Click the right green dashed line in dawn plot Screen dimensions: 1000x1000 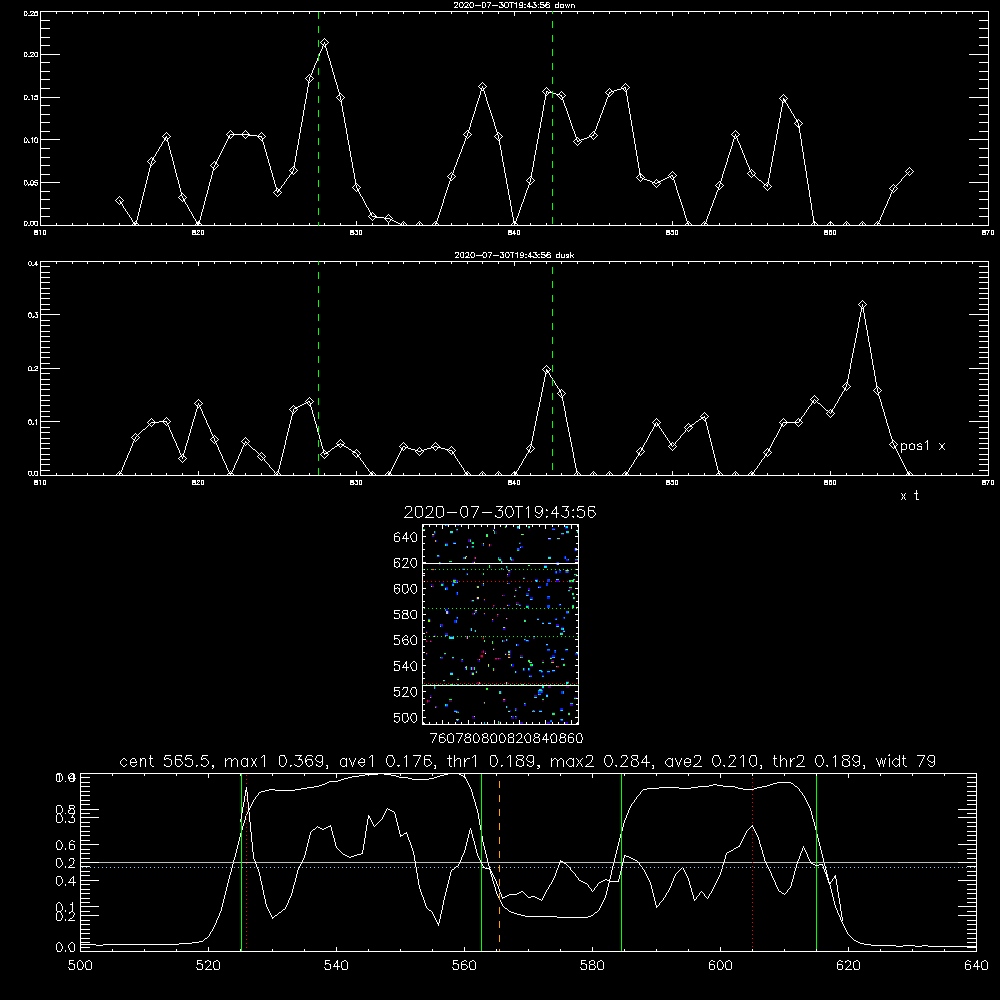pyautogui.click(x=552, y=118)
